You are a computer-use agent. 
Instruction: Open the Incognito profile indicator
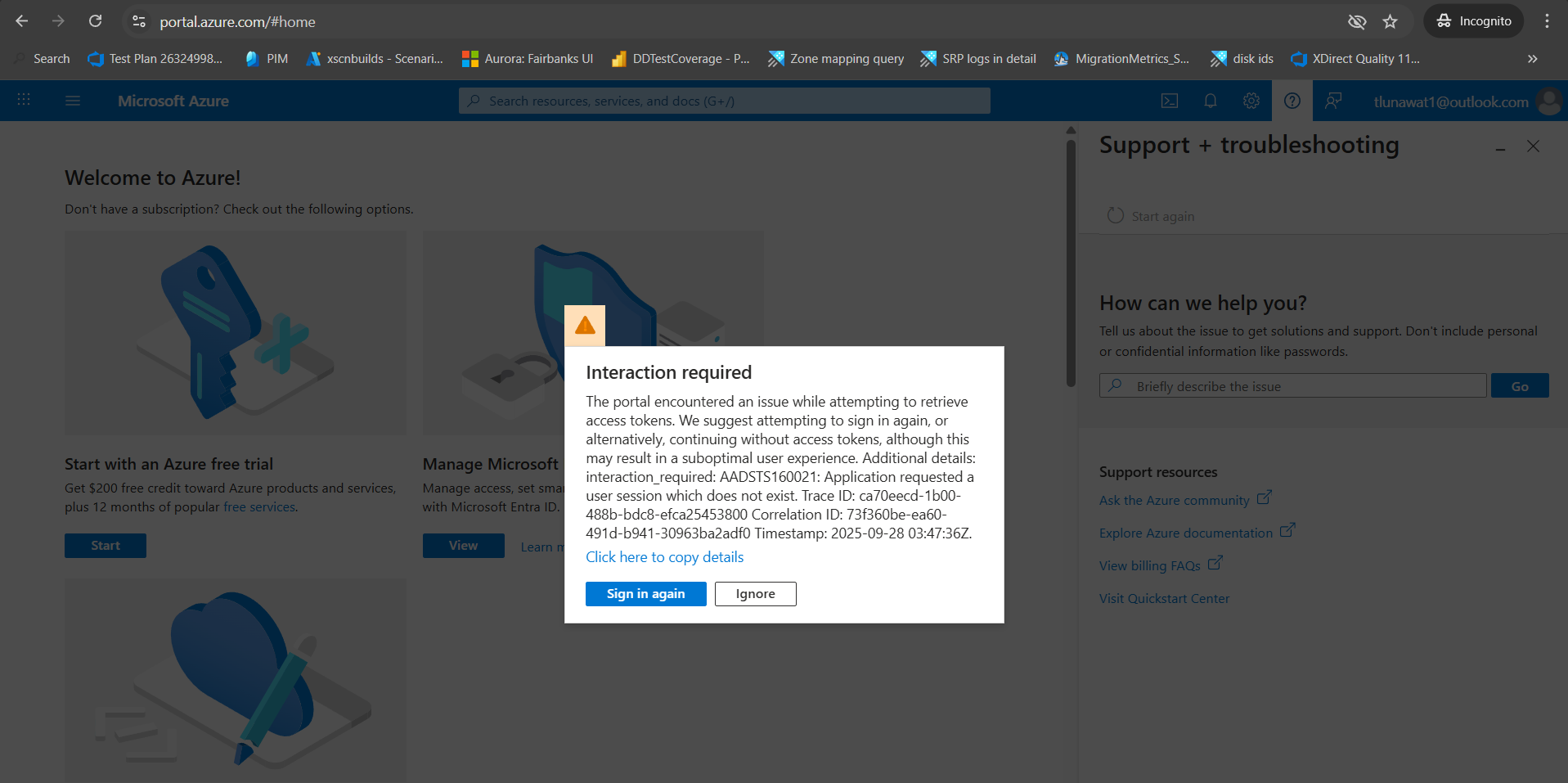(1474, 21)
